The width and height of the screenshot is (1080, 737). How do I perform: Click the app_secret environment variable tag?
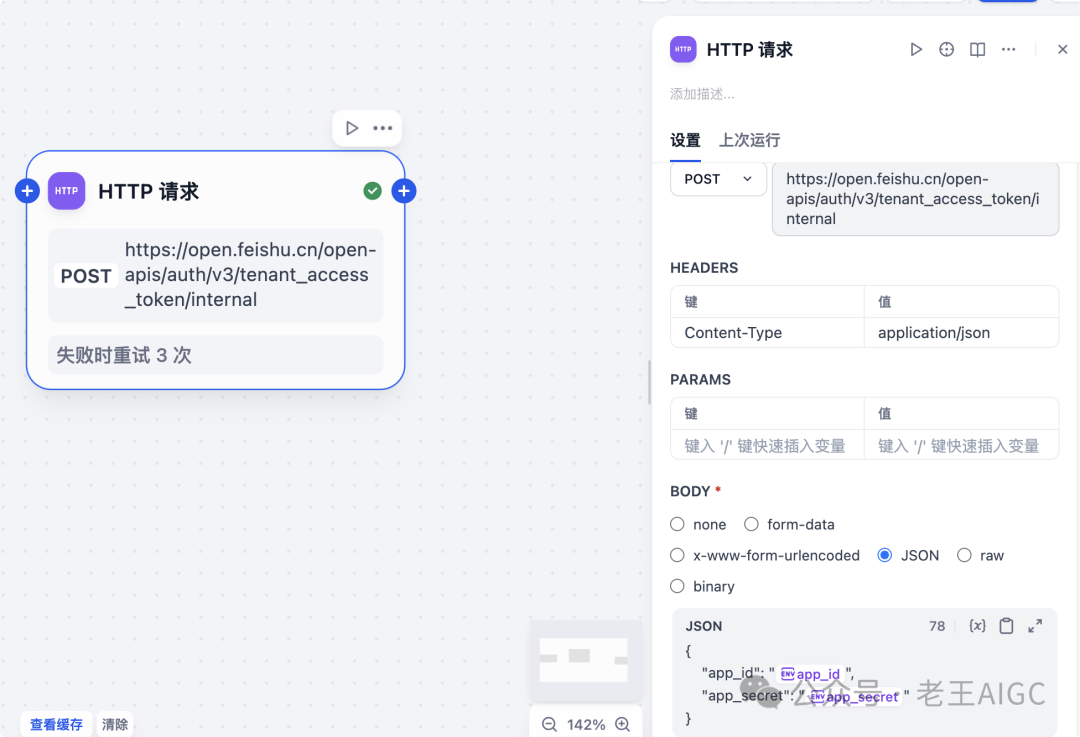(x=854, y=697)
